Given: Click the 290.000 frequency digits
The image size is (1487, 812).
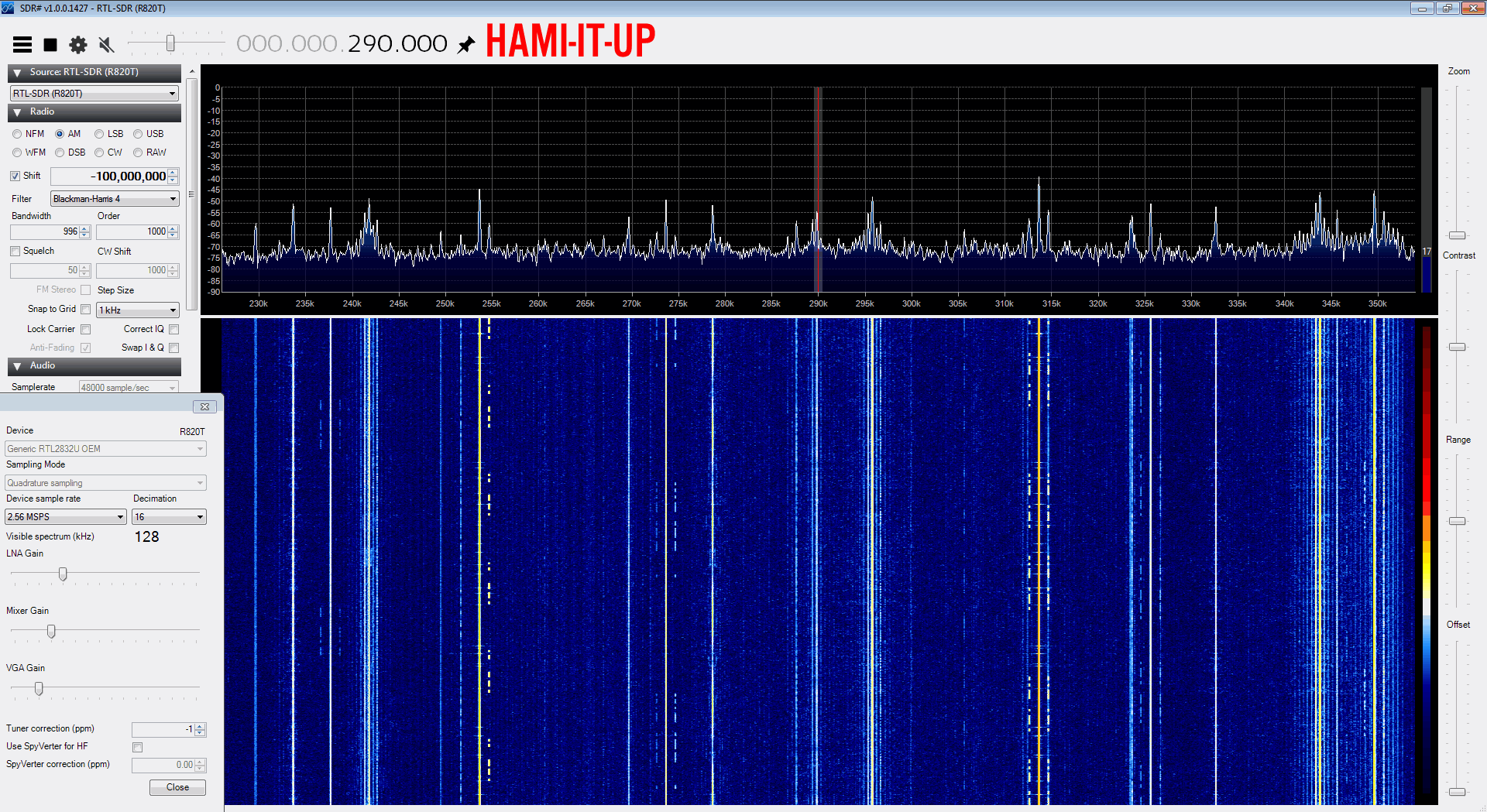Looking at the screenshot, I should click(398, 44).
